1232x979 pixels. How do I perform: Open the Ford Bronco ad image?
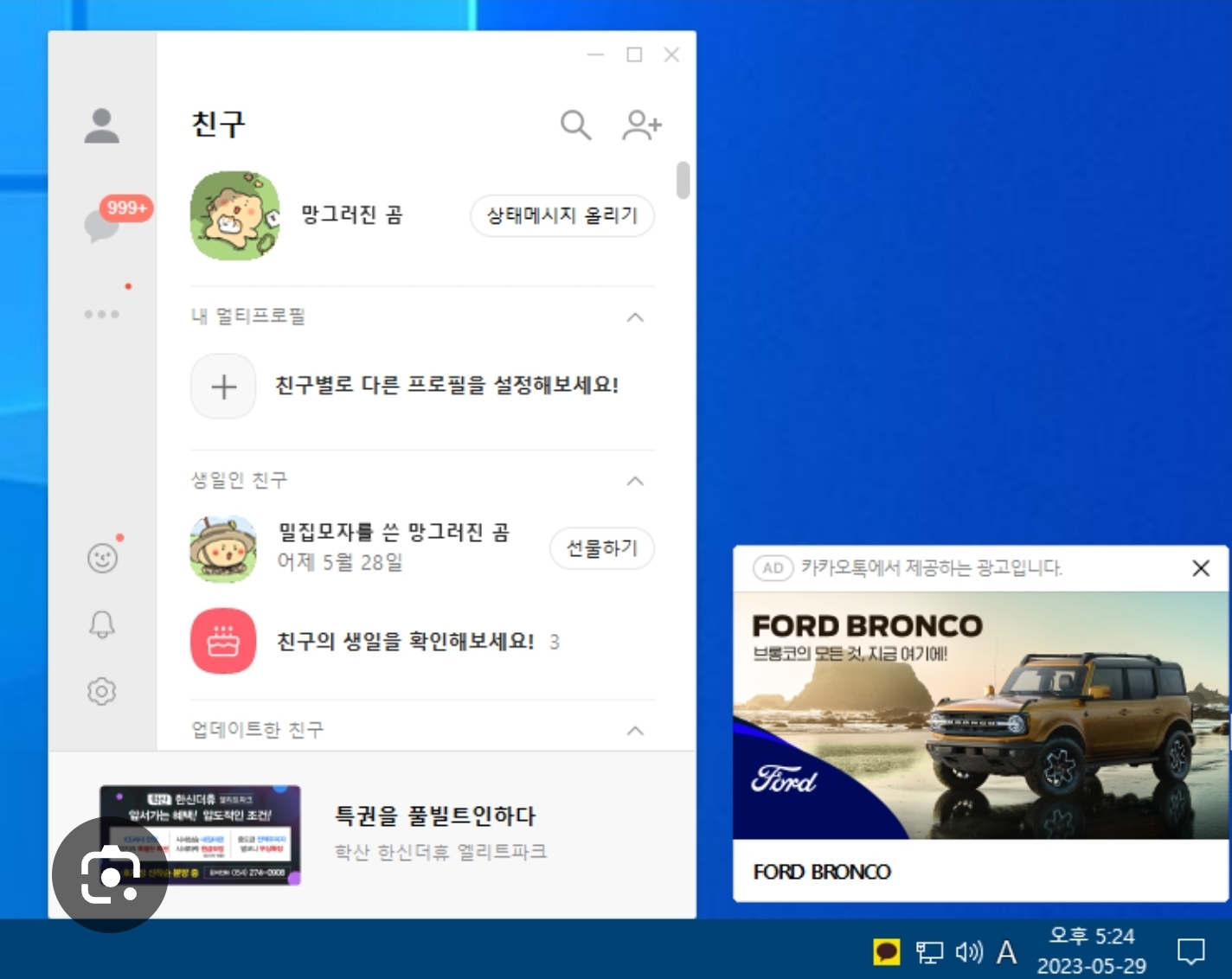(981, 715)
